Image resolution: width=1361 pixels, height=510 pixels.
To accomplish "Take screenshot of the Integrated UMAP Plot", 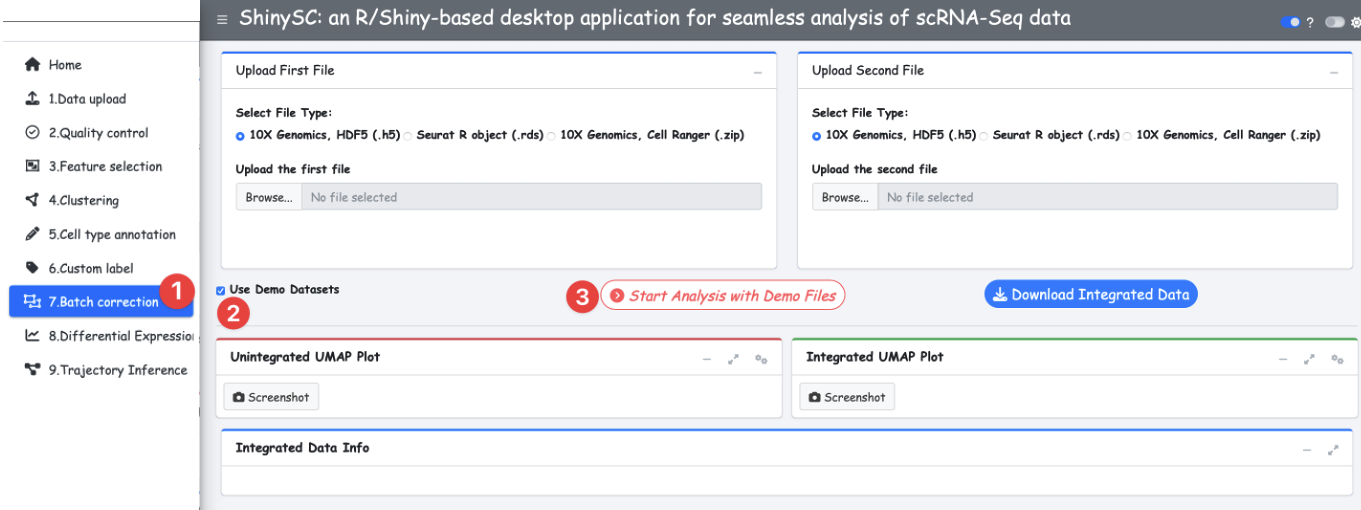I will 847,397.
